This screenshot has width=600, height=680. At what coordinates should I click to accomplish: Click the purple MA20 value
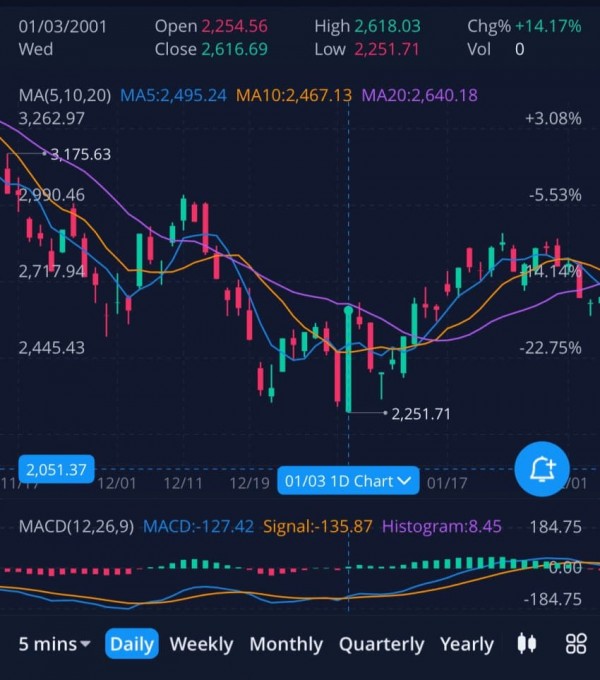(420, 95)
